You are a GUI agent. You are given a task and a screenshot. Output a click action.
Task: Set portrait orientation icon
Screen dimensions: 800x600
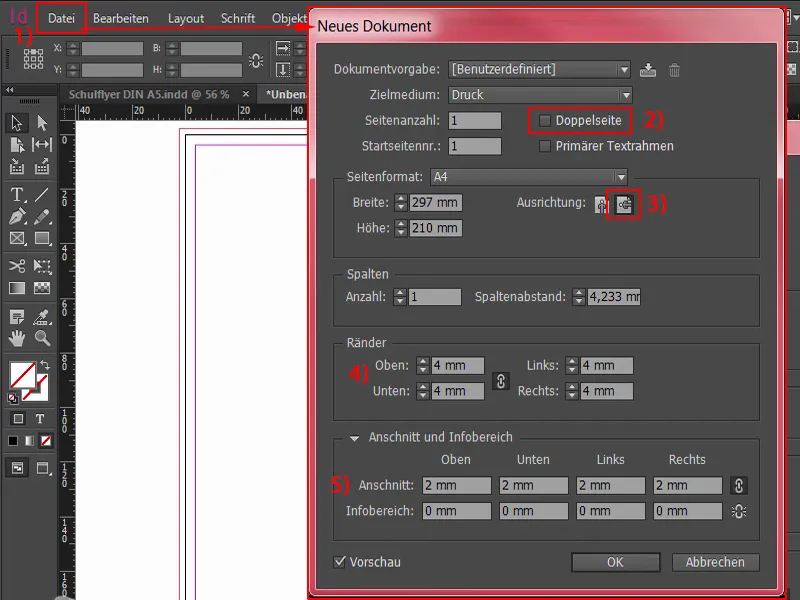pyautogui.click(x=602, y=205)
